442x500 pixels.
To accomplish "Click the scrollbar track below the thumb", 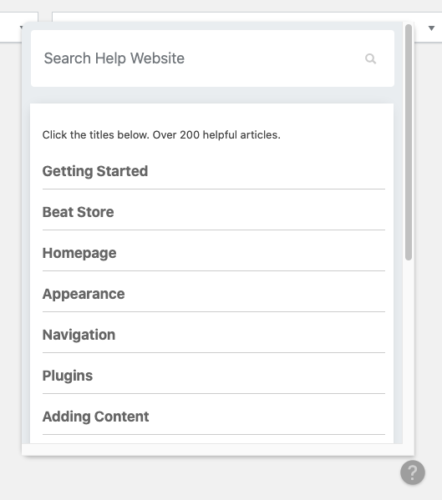I will tap(408, 350).
